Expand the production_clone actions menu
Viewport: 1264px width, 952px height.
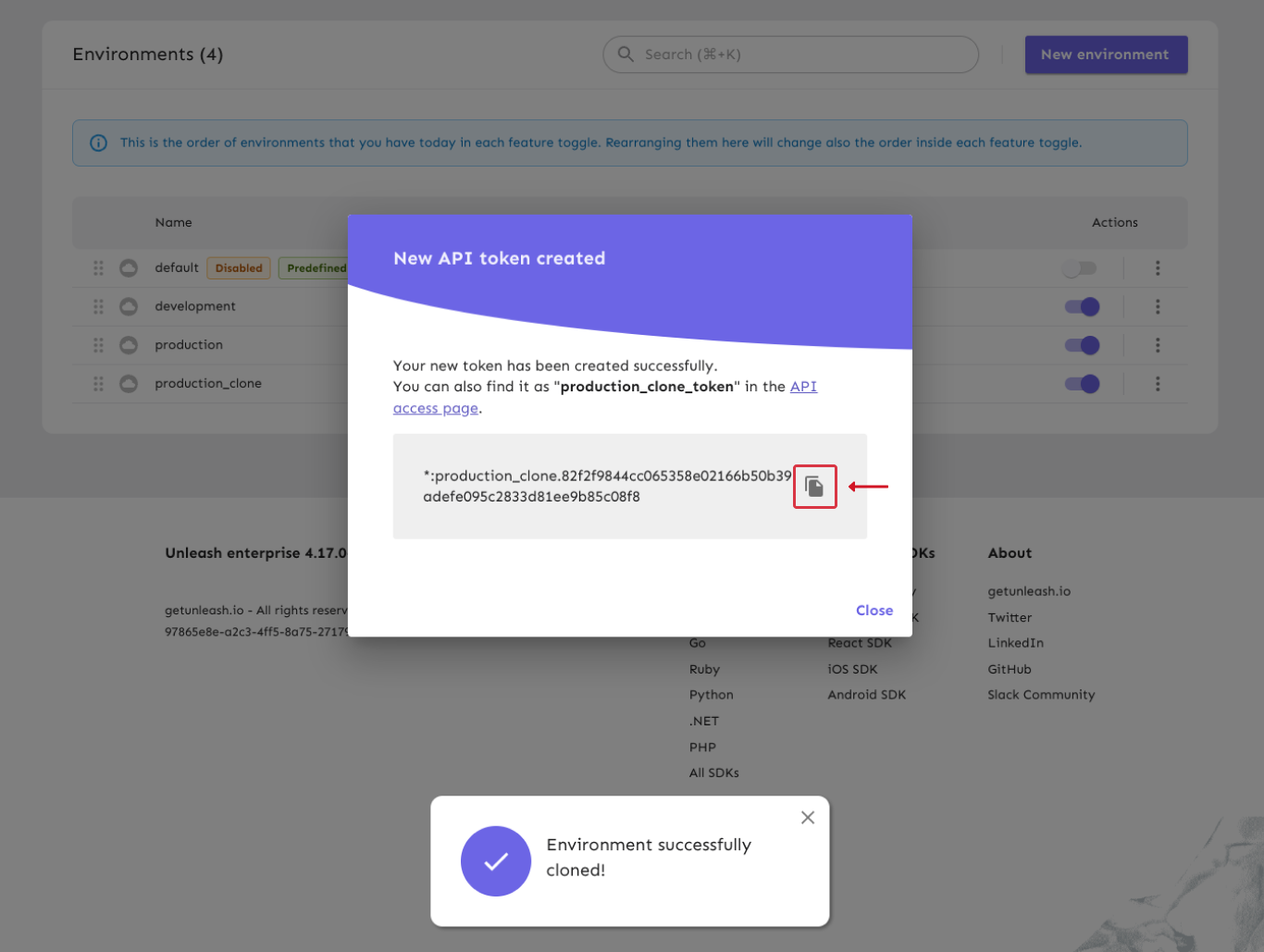[x=1158, y=384]
